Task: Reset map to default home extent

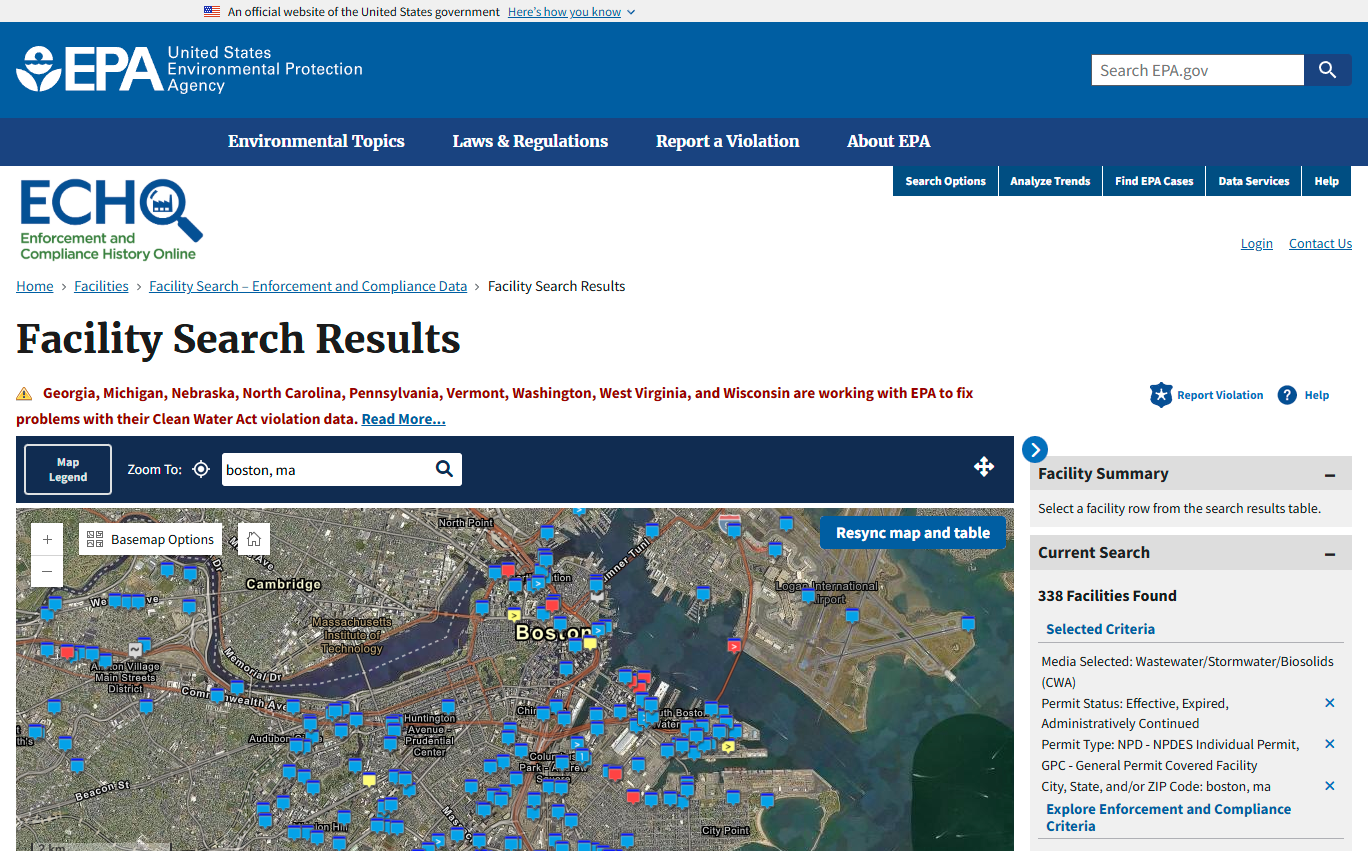Action: (254, 539)
